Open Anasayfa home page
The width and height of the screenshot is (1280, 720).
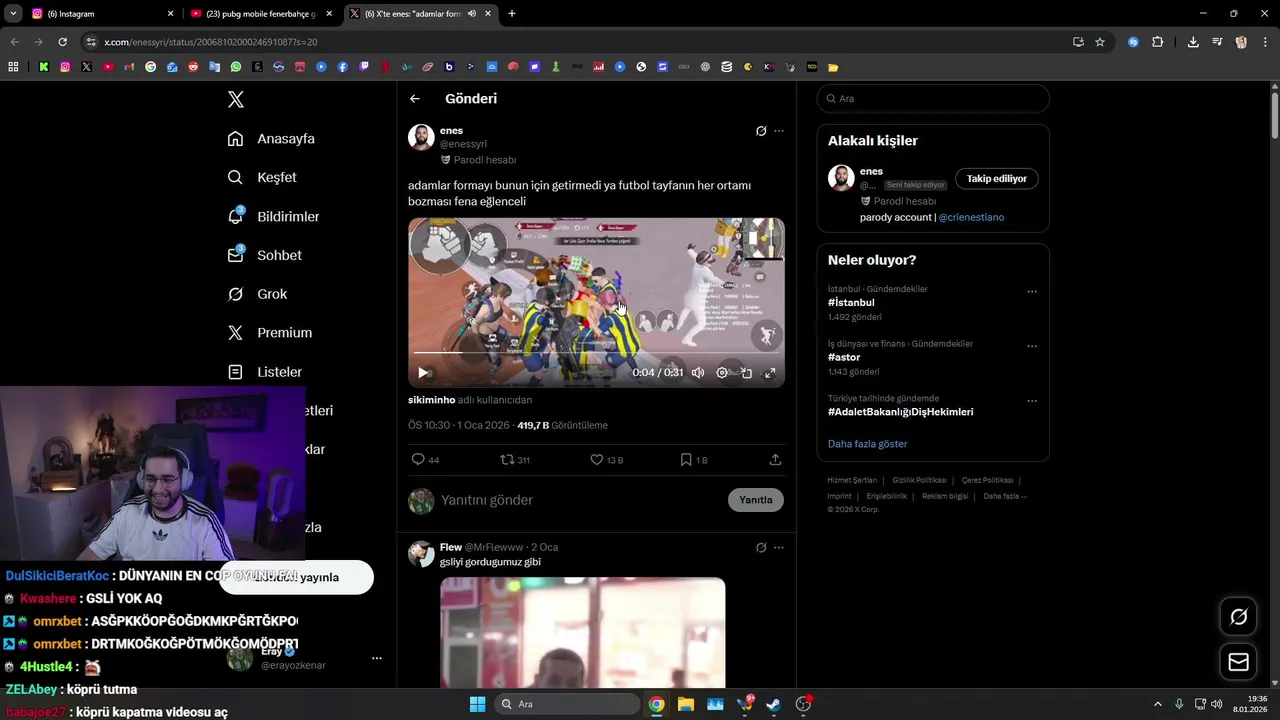pyautogui.click(x=272, y=139)
